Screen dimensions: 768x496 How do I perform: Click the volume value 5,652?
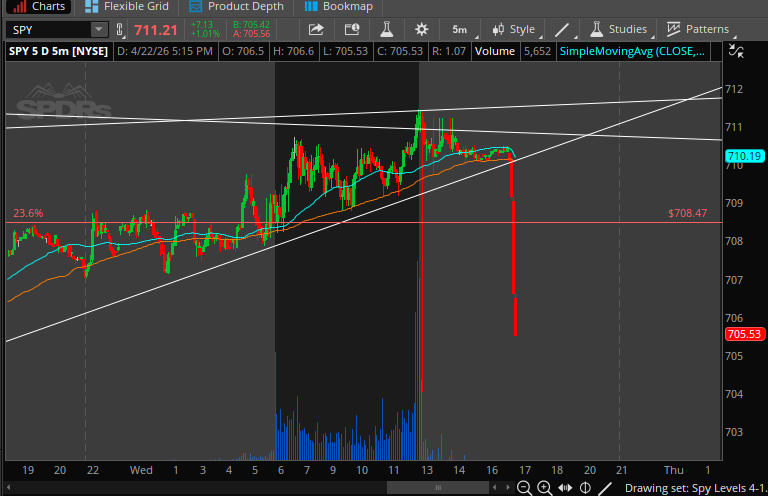pyautogui.click(x=537, y=51)
